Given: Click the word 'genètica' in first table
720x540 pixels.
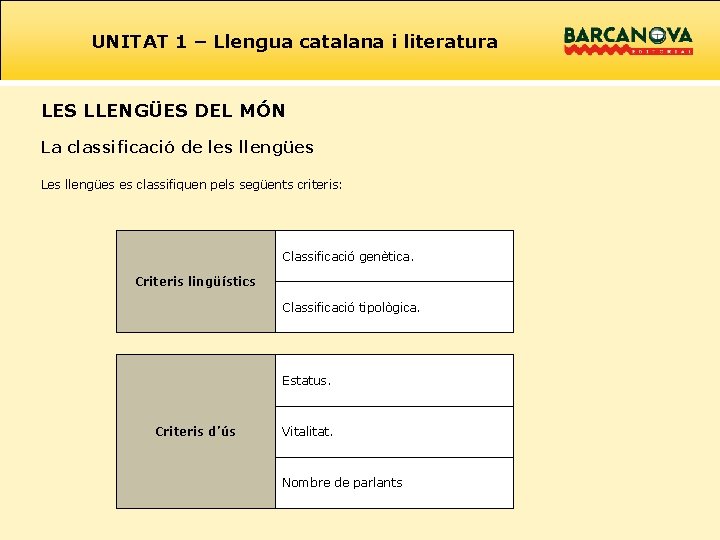Looking at the screenshot, I should [385, 257].
